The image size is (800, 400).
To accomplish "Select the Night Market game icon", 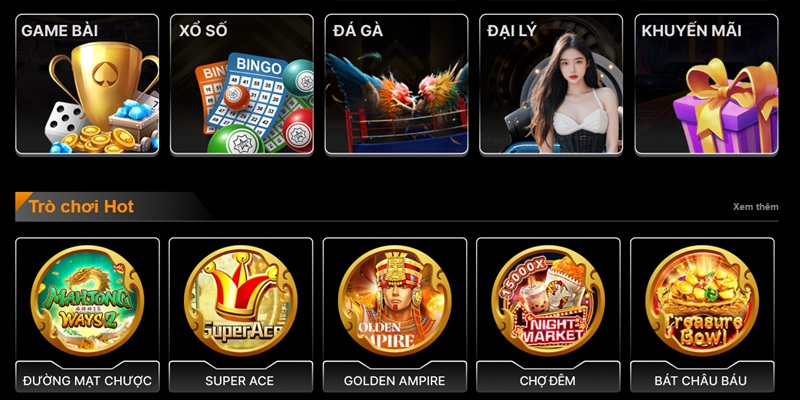I will (548, 301).
